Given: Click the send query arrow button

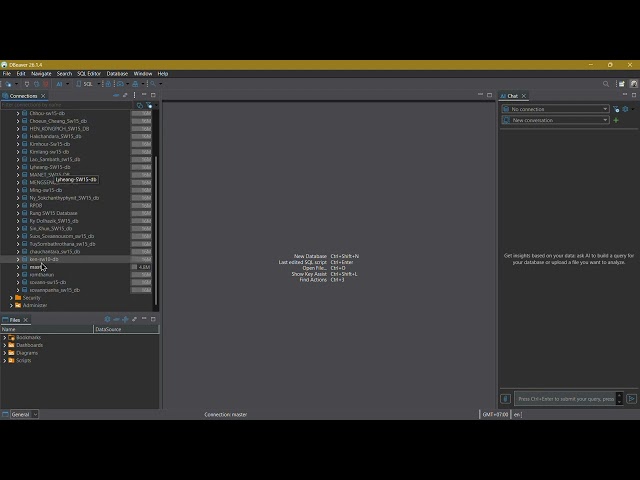Looking at the screenshot, I should tap(631, 399).
